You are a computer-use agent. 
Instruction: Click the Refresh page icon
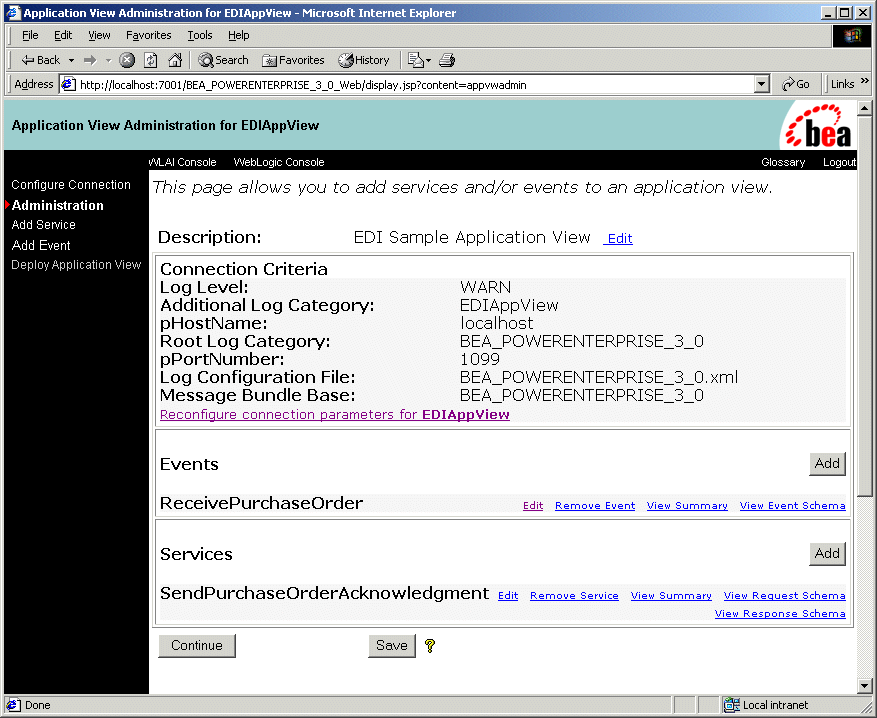point(151,60)
